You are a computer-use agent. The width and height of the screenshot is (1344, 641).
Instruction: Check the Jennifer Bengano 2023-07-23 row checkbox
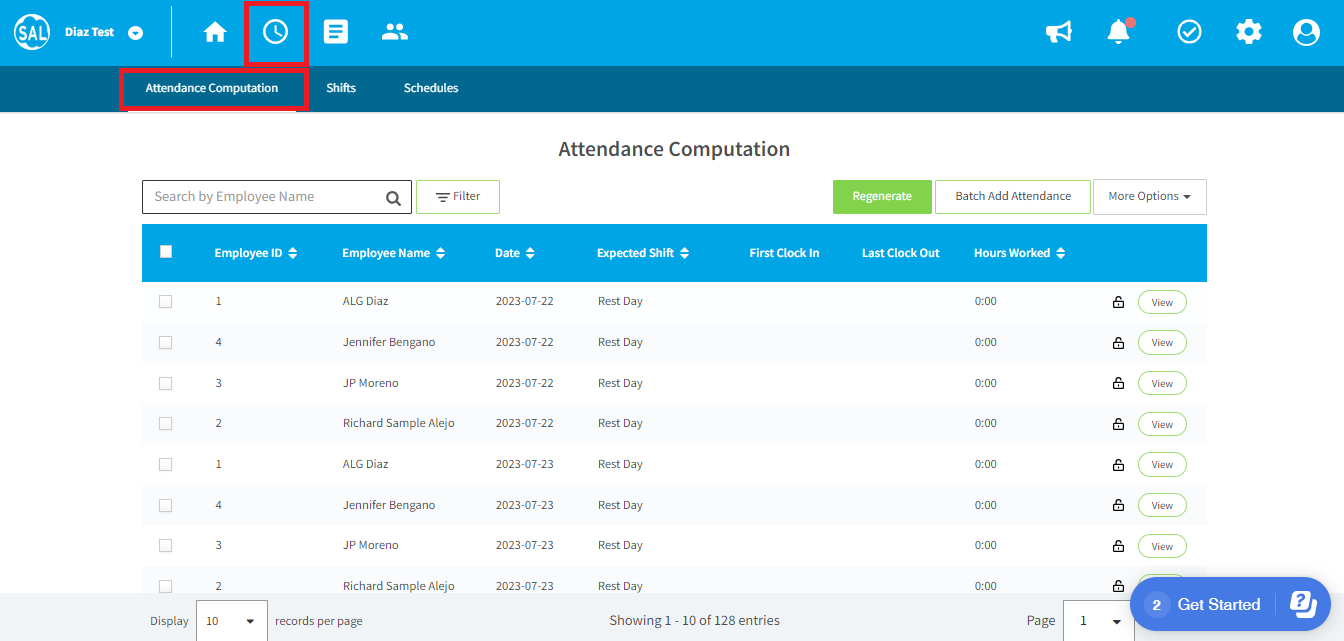coord(166,505)
